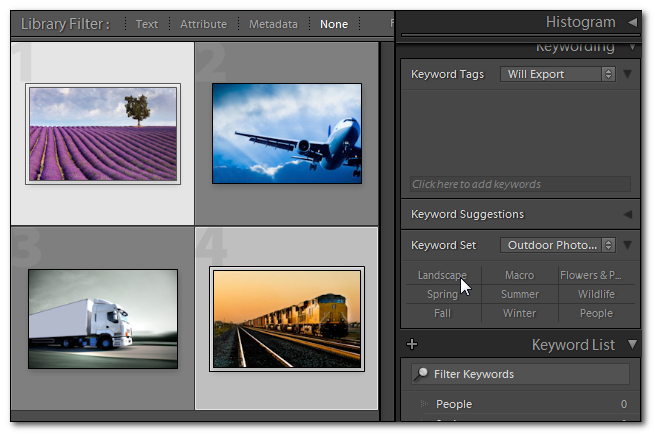Apply the Macro keyword
The width and height of the screenshot is (653, 433).
point(519,275)
